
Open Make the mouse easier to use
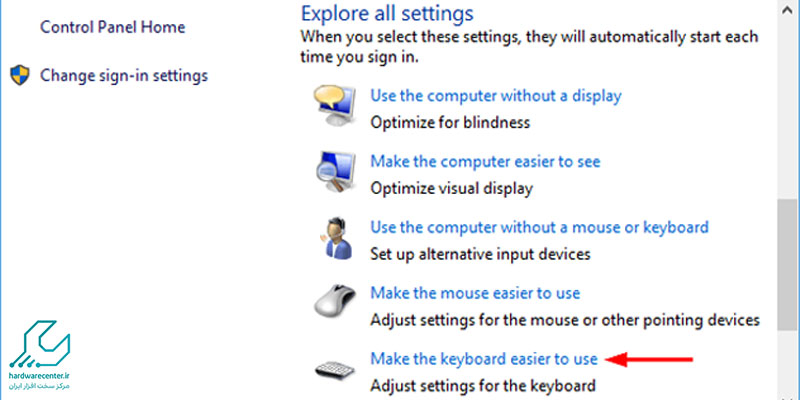point(475,293)
